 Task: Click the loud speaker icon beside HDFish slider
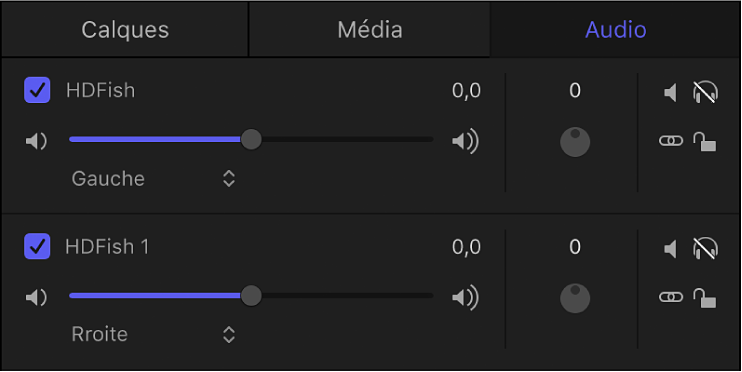pos(465,141)
